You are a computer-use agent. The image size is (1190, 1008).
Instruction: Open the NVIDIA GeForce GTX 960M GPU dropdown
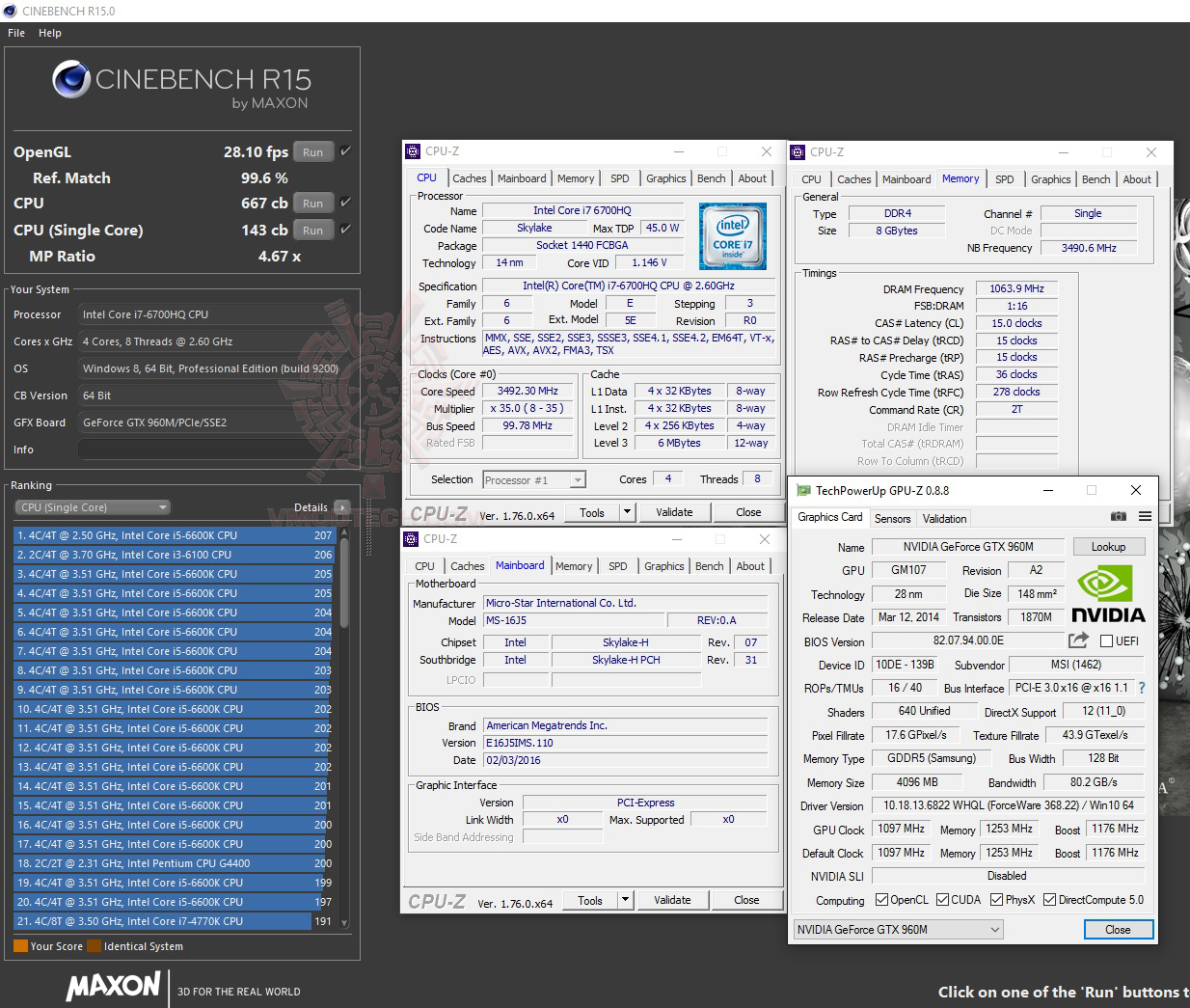(898, 930)
